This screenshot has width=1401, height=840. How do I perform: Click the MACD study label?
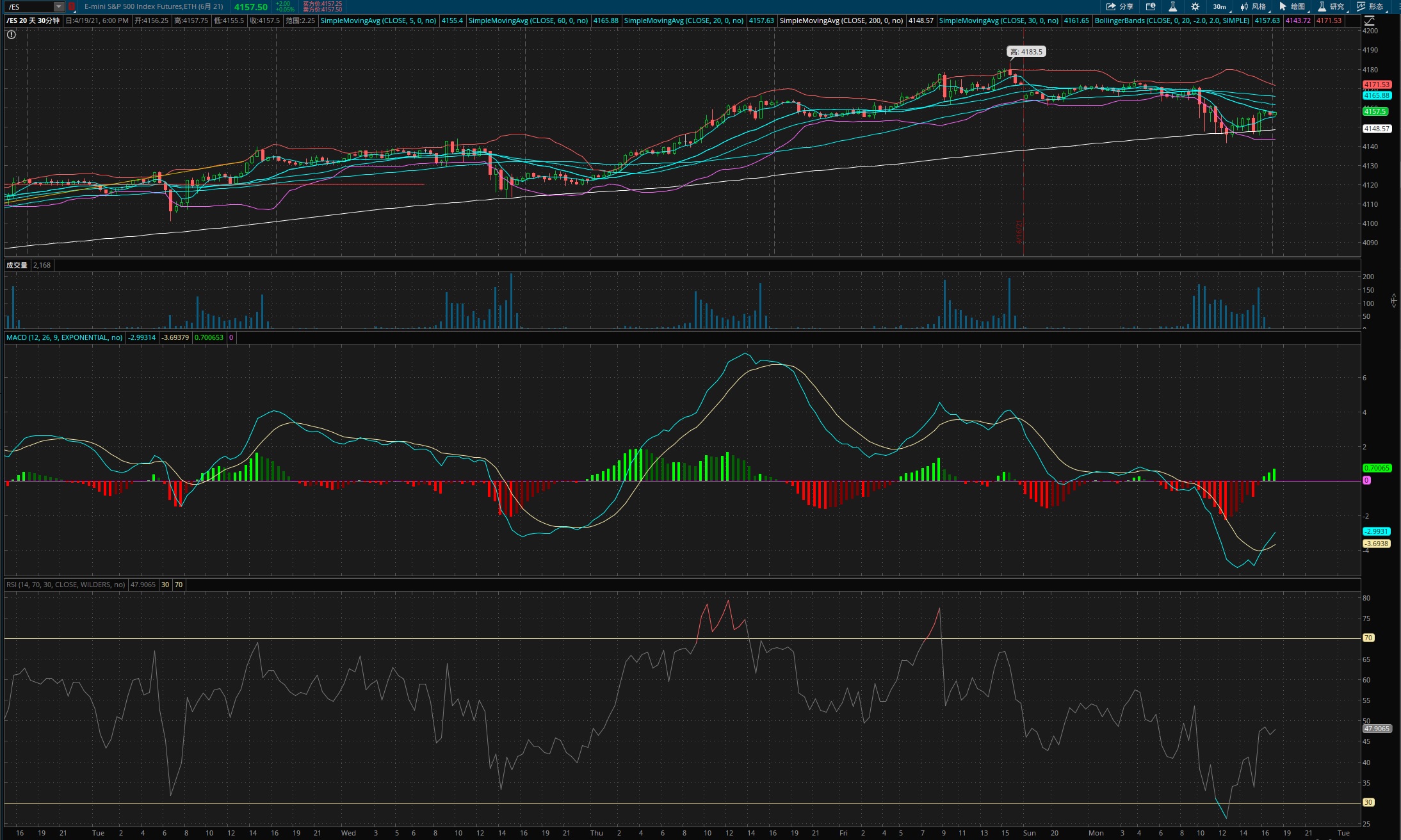(64, 337)
